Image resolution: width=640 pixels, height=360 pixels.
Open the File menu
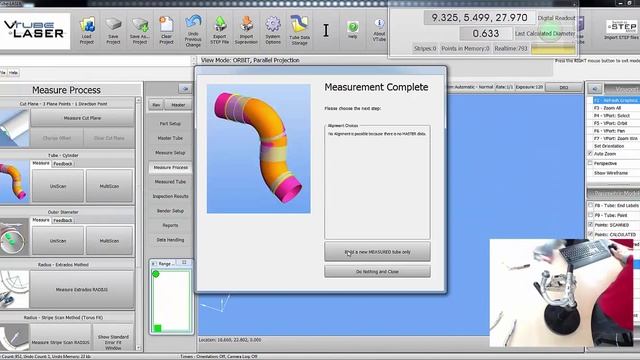[3, 73]
